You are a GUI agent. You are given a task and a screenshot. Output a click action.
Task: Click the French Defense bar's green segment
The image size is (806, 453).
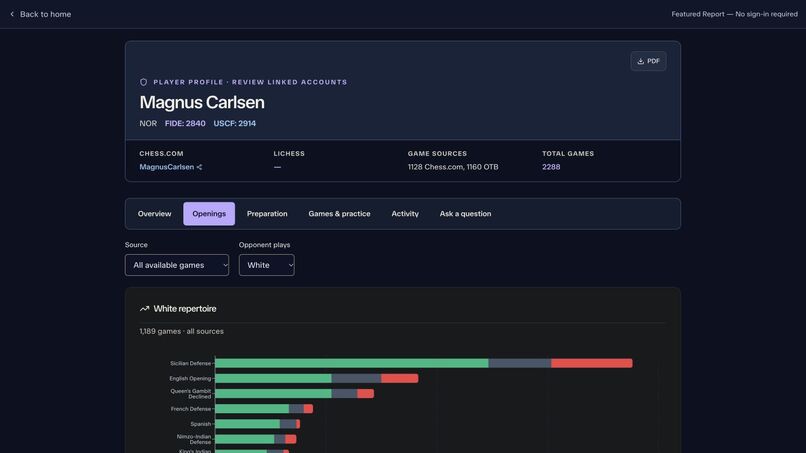click(252, 409)
